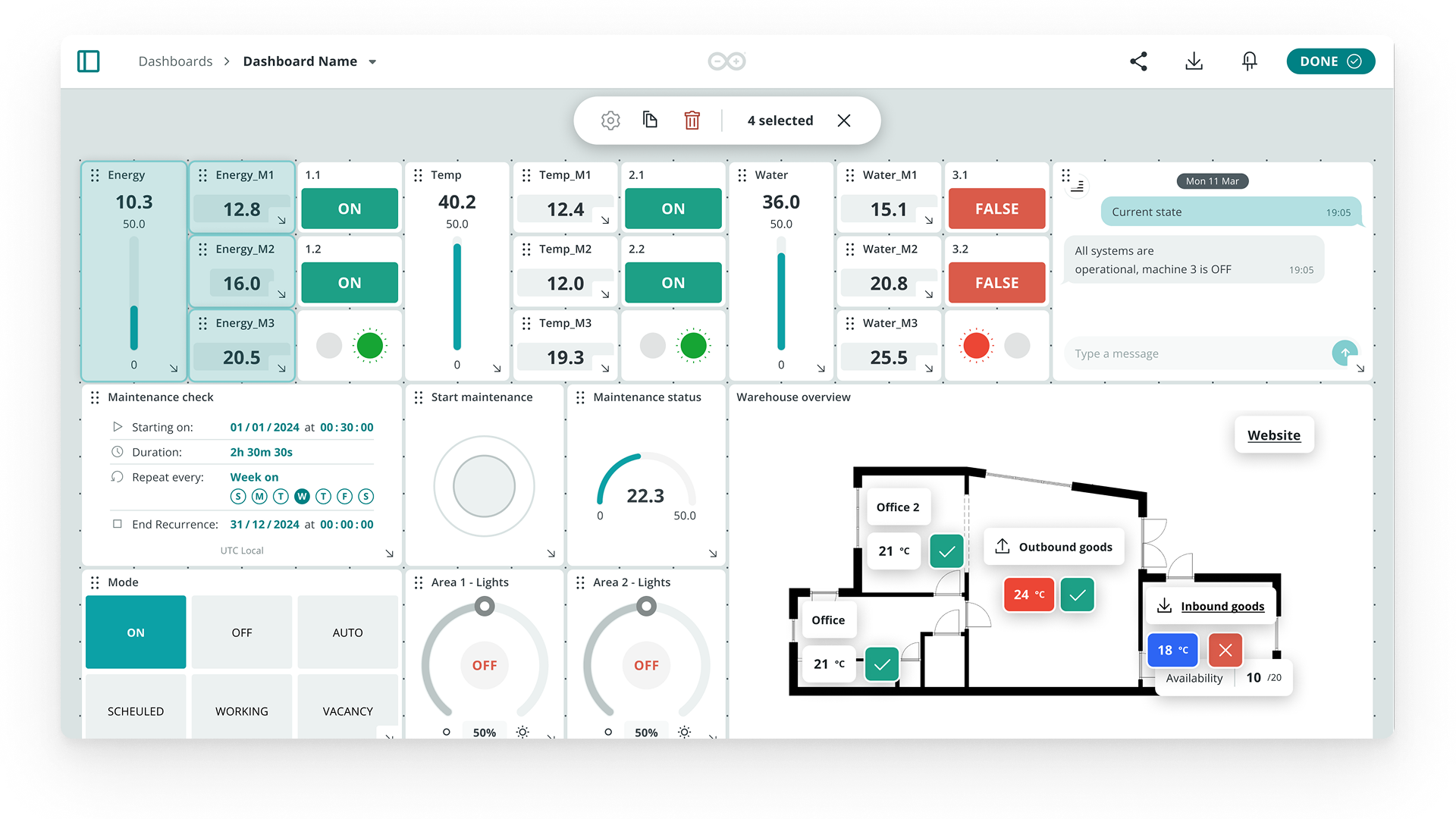The height and width of the screenshot is (819, 1456).
Task: Click the Water_M3 widget resize arrow
Action: [x=929, y=369]
